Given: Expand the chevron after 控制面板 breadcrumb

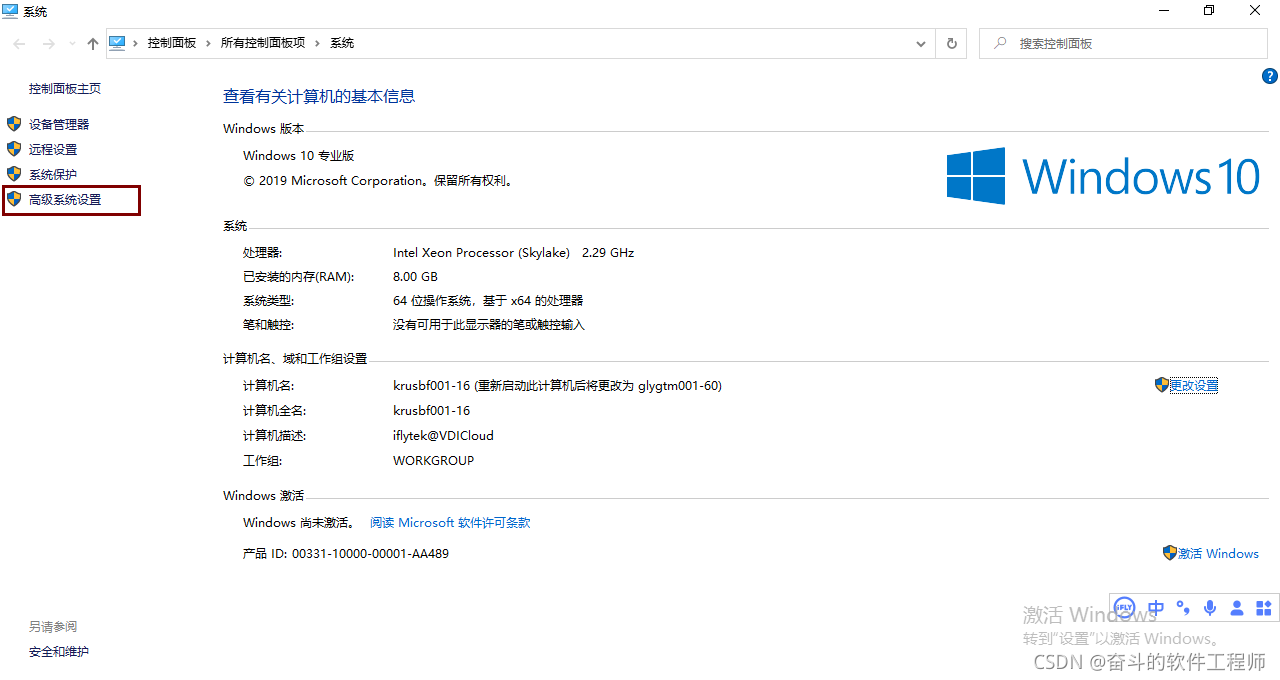Looking at the screenshot, I should [209, 43].
